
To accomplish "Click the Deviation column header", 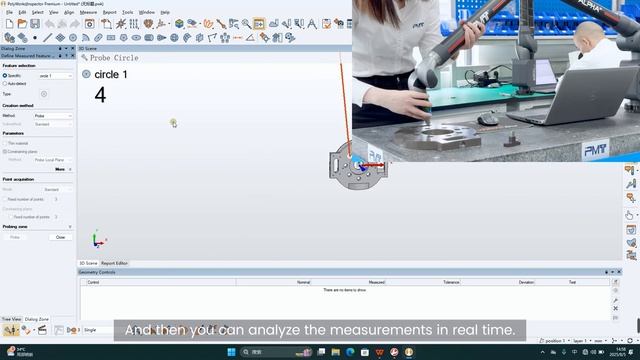I will coord(526,282).
